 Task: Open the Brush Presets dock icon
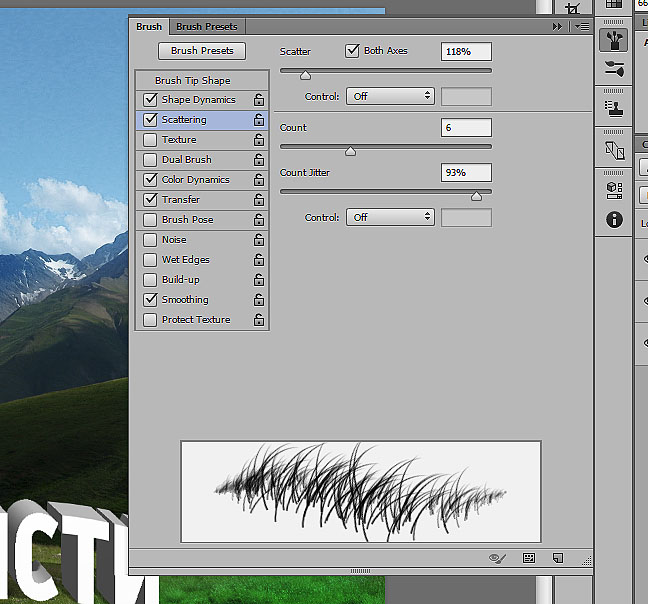click(614, 69)
